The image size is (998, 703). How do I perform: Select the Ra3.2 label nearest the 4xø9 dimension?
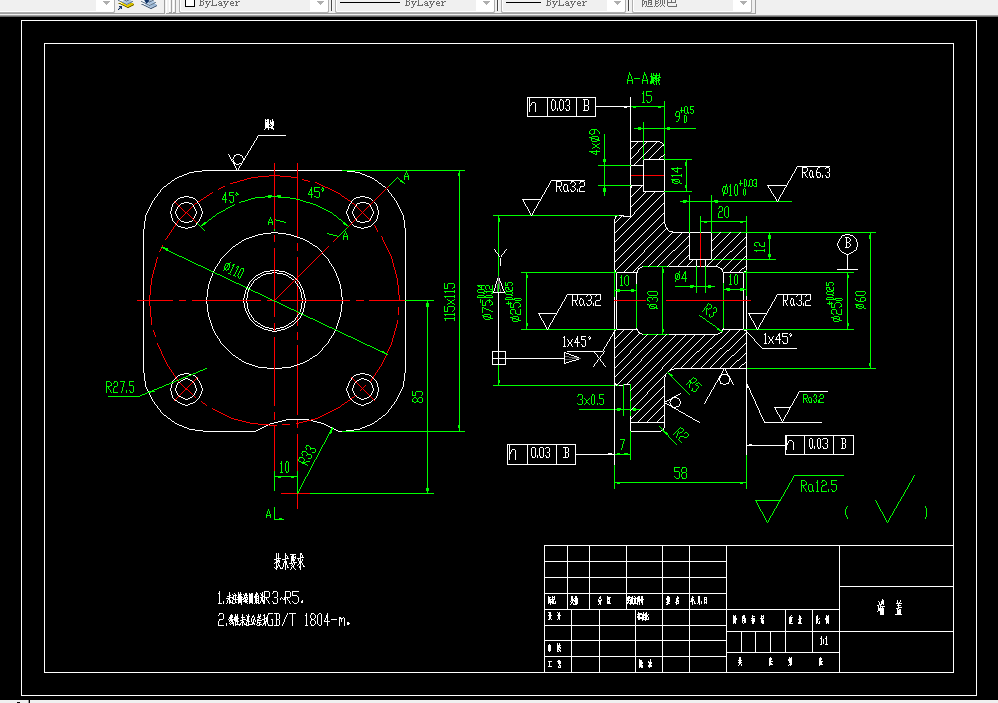(570, 187)
